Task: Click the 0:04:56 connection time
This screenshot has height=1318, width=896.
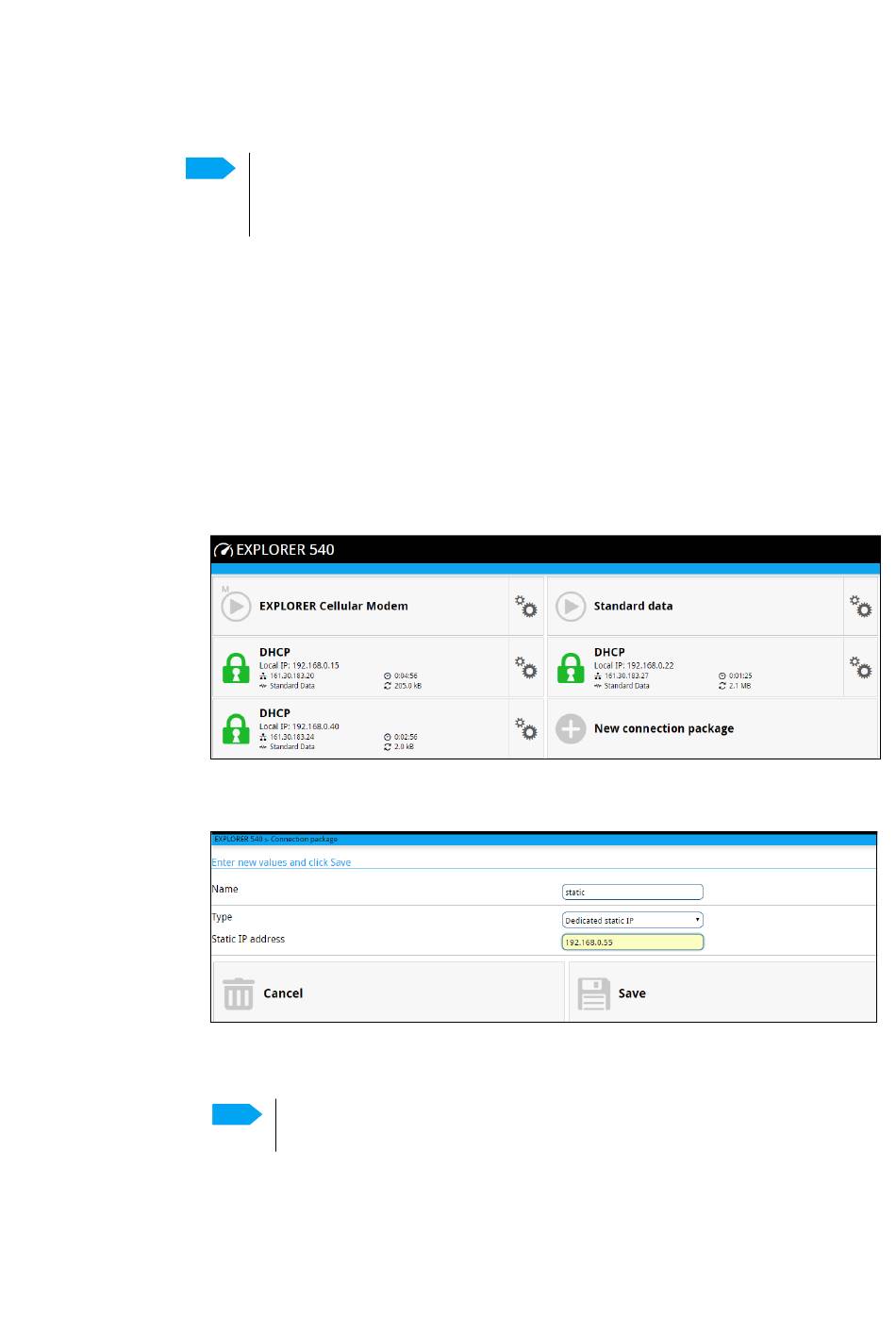Action: (x=406, y=676)
